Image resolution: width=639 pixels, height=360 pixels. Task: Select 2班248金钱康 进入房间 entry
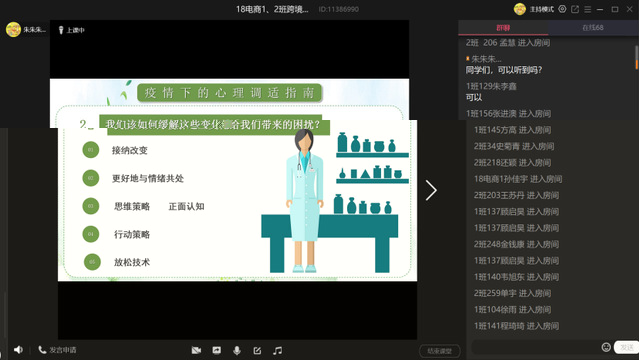tap(516, 244)
